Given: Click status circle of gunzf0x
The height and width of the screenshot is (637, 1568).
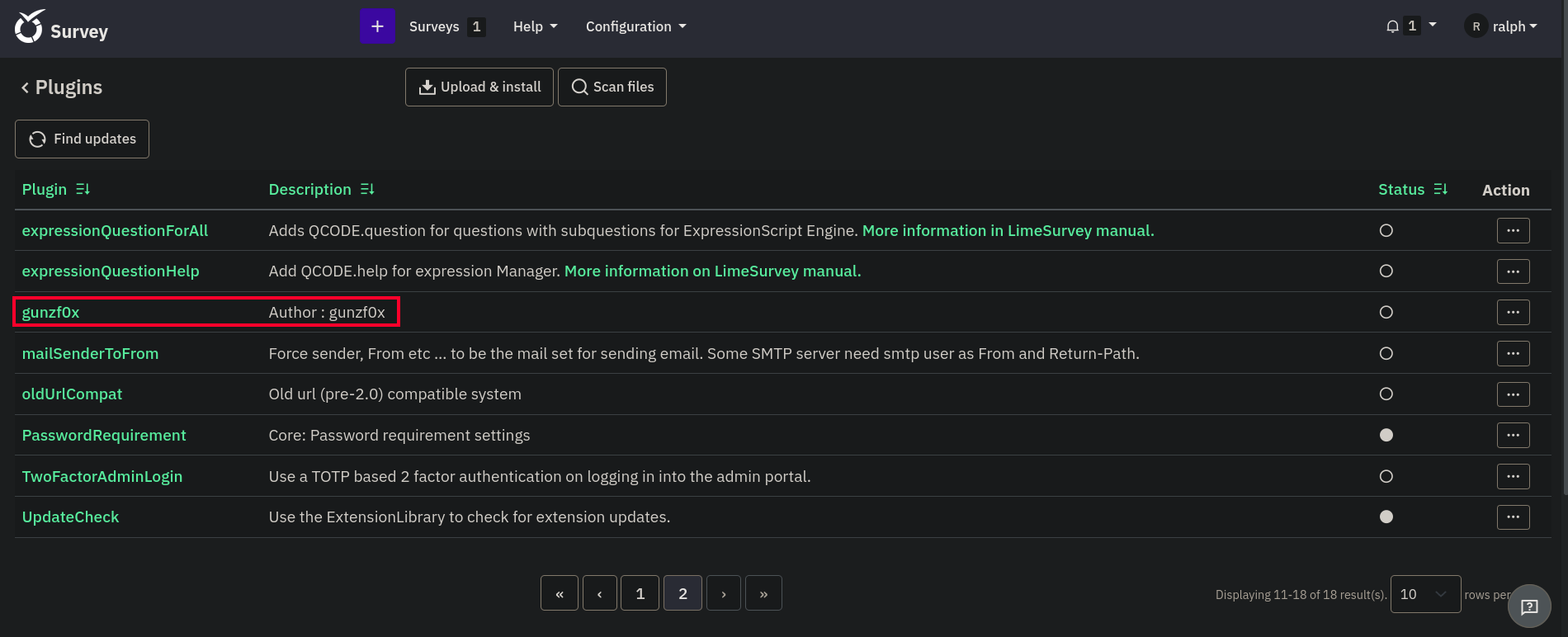Looking at the screenshot, I should (x=1386, y=313).
